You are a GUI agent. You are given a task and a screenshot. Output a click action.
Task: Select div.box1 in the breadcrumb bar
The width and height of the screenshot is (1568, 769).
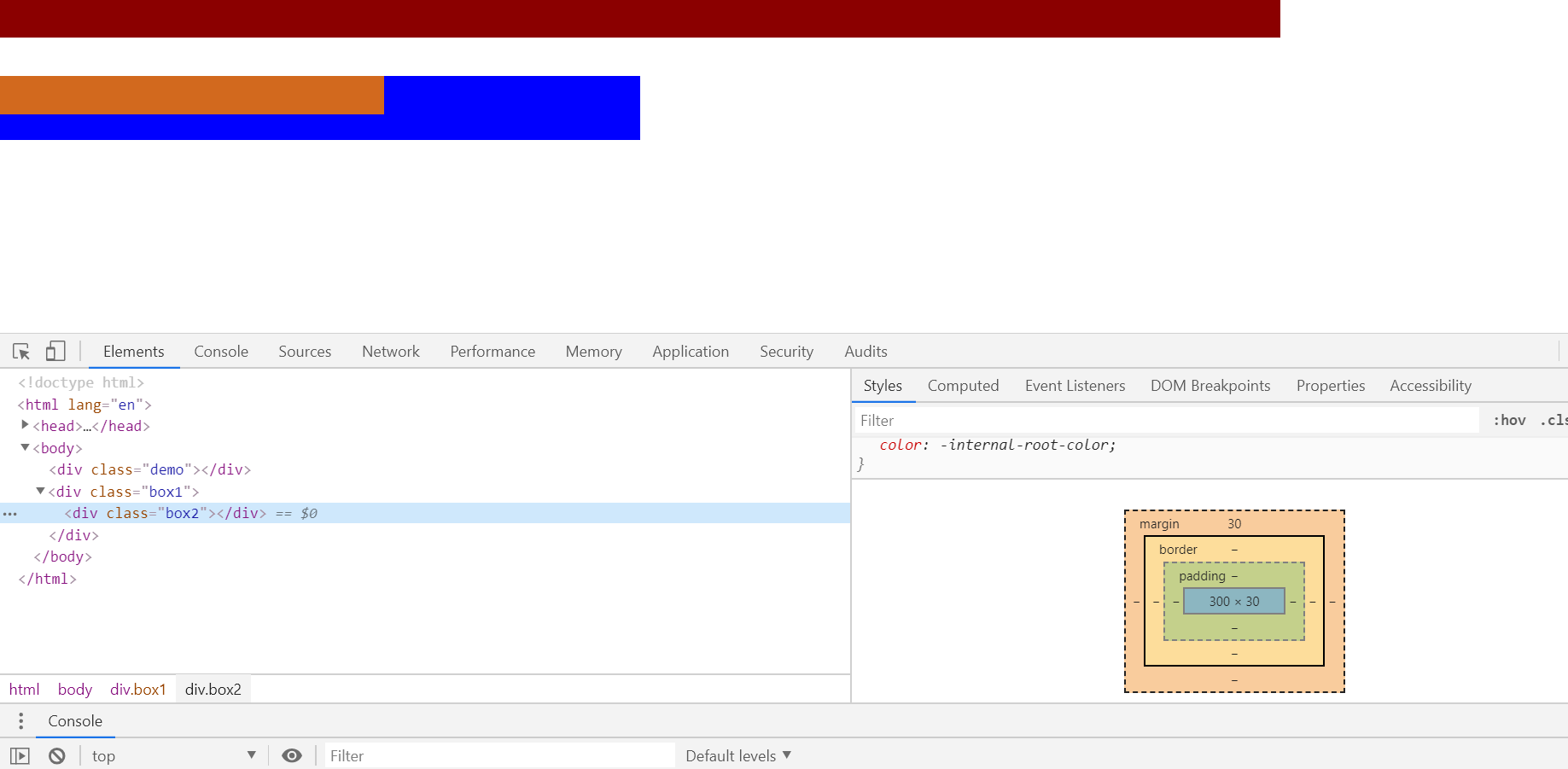[x=138, y=690]
